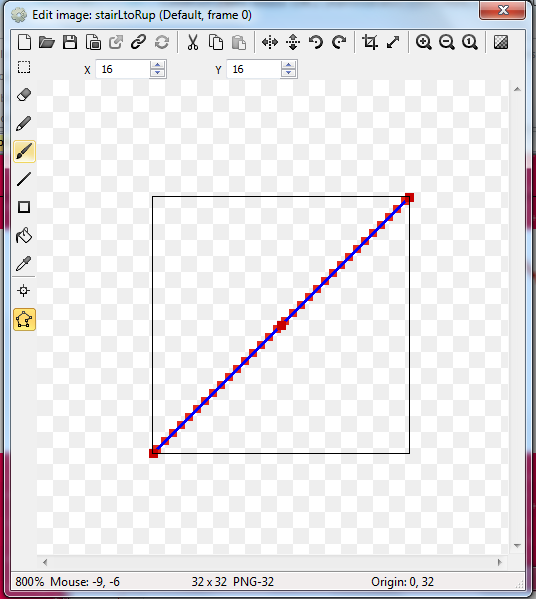Flip the image horizontally
The width and height of the screenshot is (536, 599).
coord(270,42)
